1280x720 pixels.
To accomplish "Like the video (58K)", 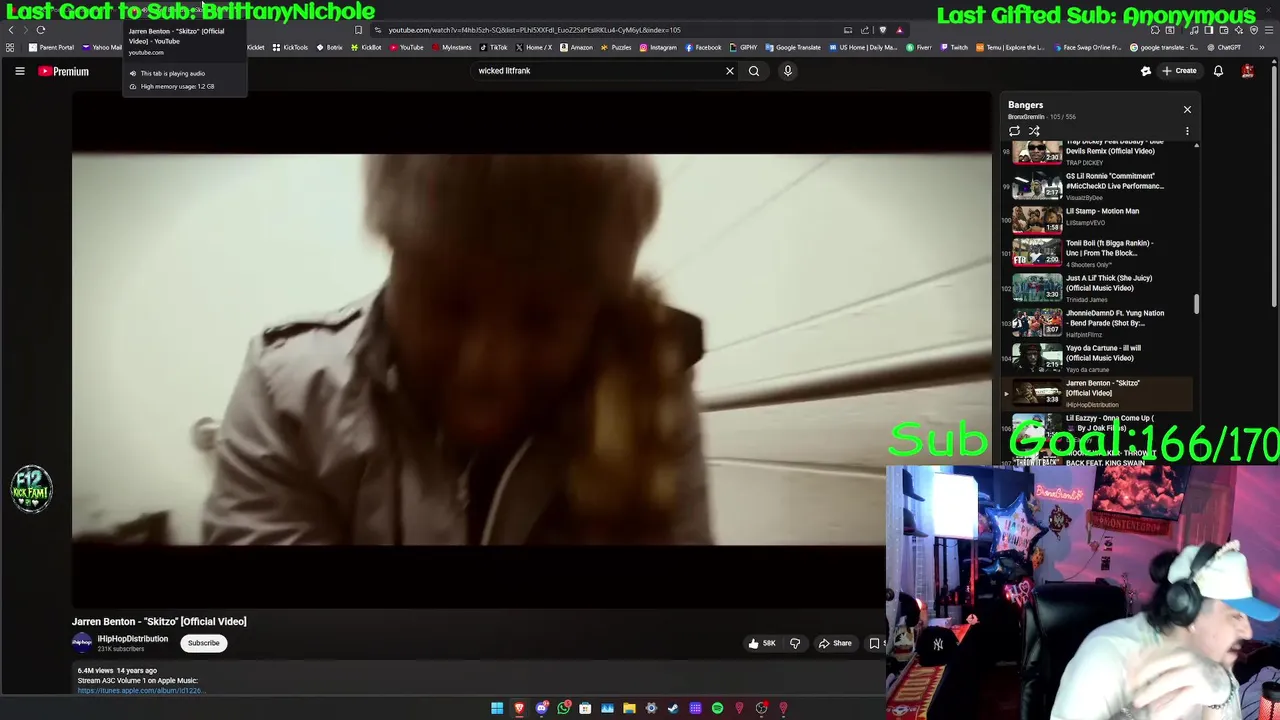I will 762,643.
